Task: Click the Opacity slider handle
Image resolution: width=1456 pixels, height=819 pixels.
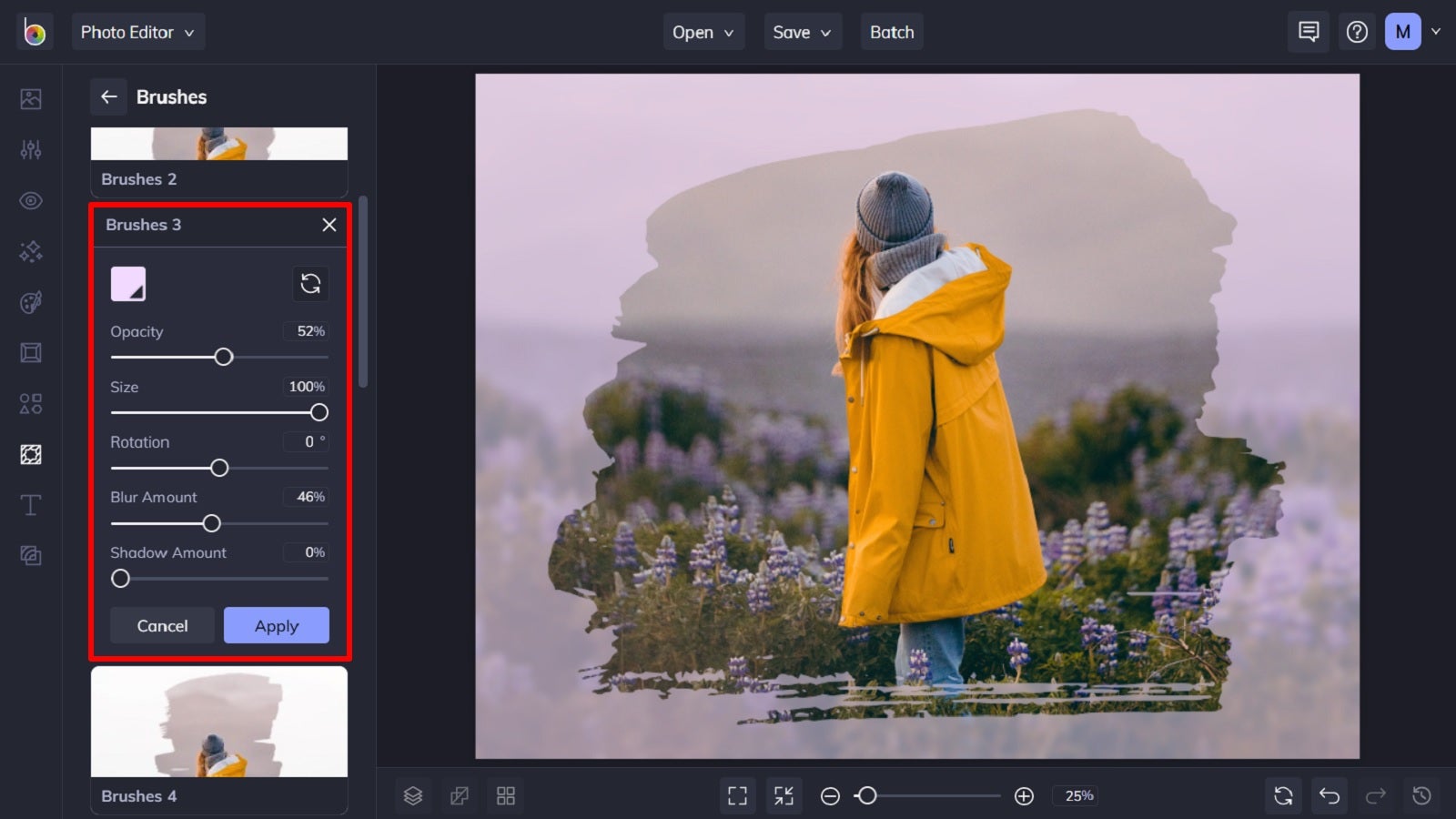Action: [x=223, y=357]
